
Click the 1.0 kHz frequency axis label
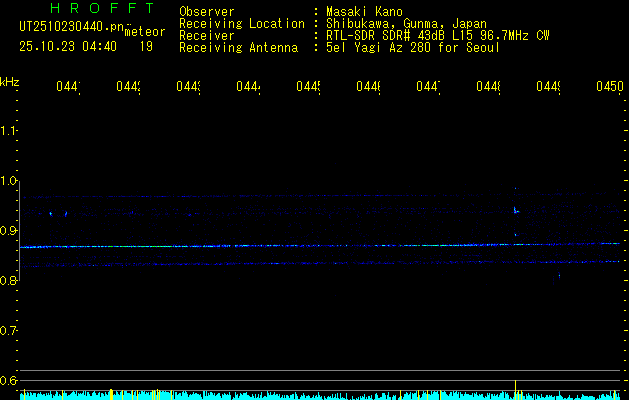point(9,181)
